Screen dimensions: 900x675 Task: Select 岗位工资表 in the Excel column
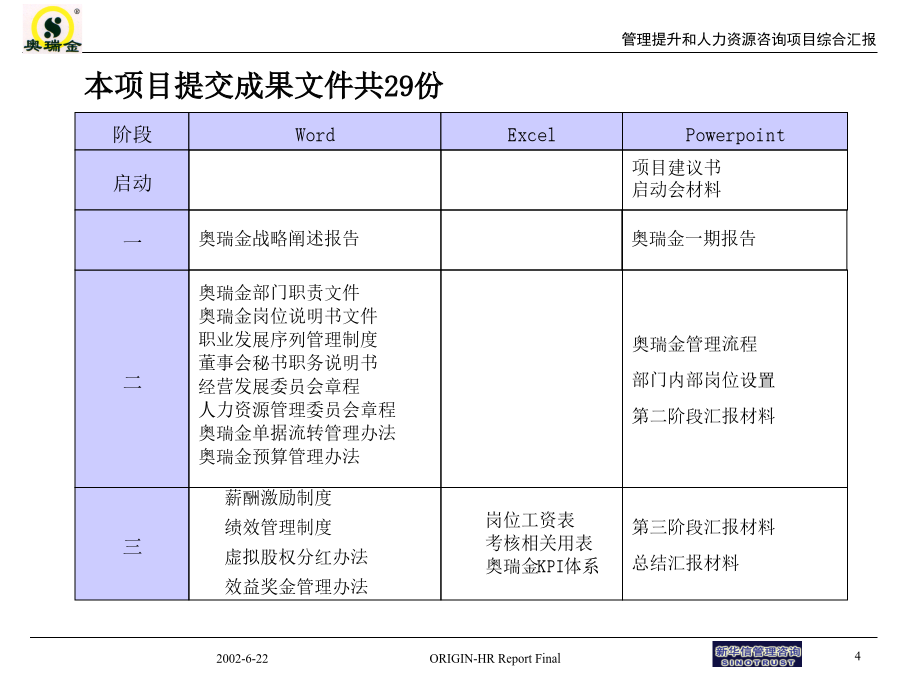click(530, 520)
